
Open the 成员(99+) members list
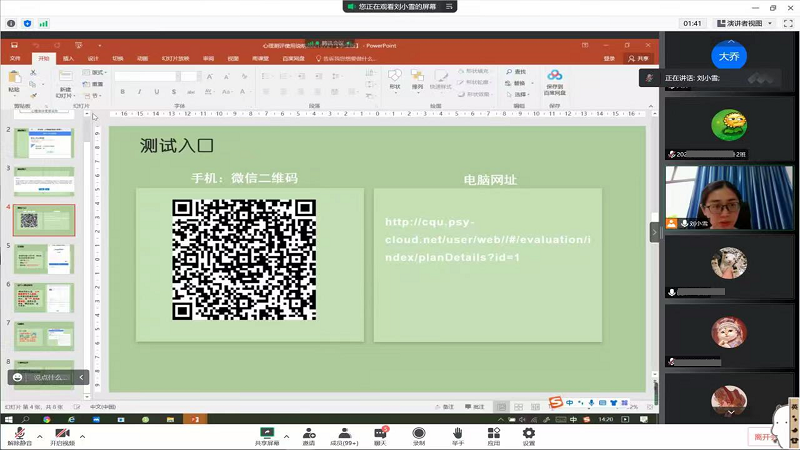coord(344,436)
